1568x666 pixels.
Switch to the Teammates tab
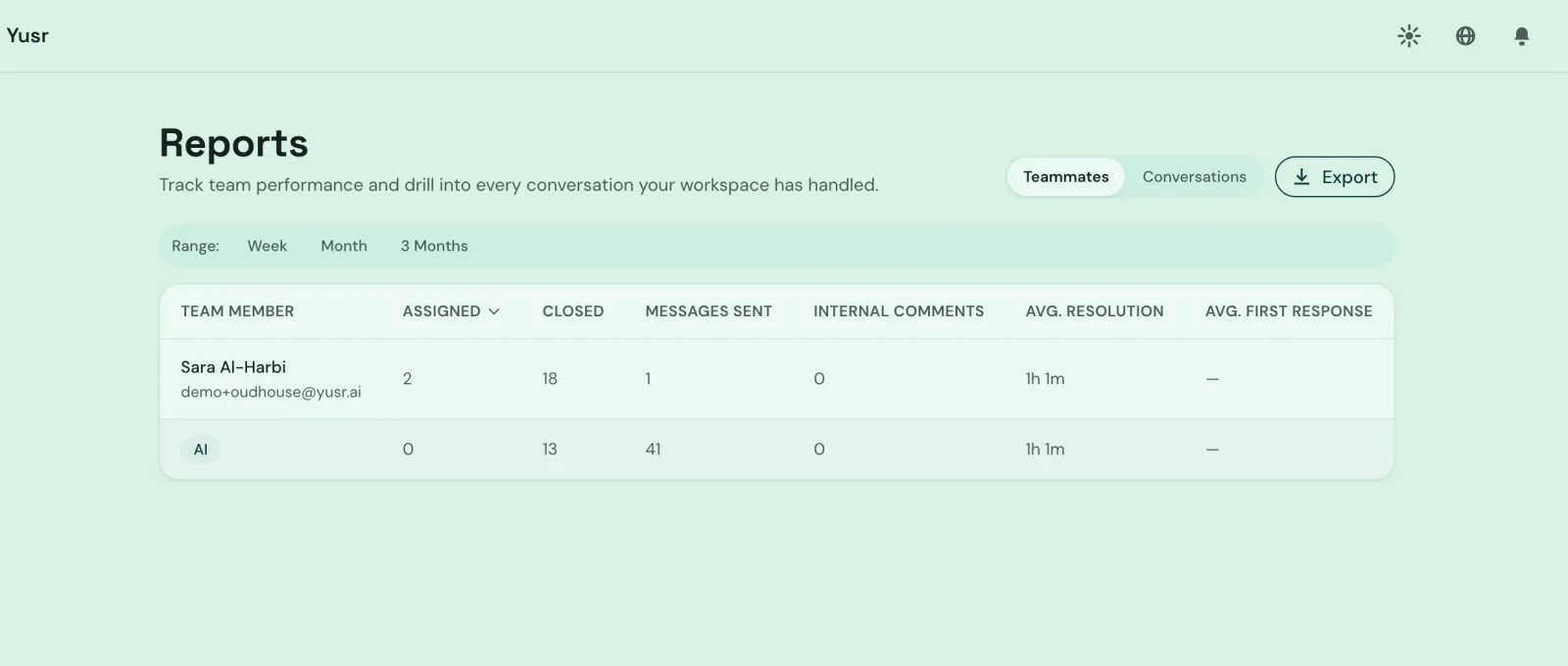[1066, 176]
